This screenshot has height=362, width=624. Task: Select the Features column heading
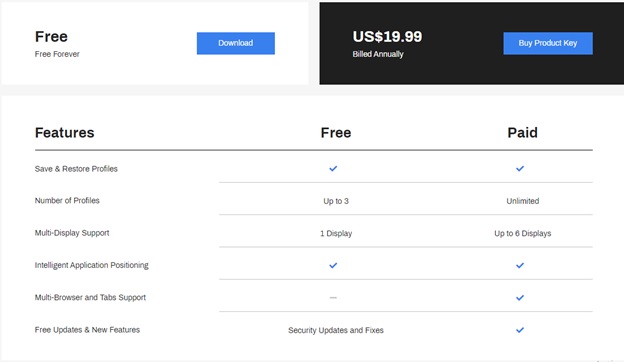click(64, 132)
